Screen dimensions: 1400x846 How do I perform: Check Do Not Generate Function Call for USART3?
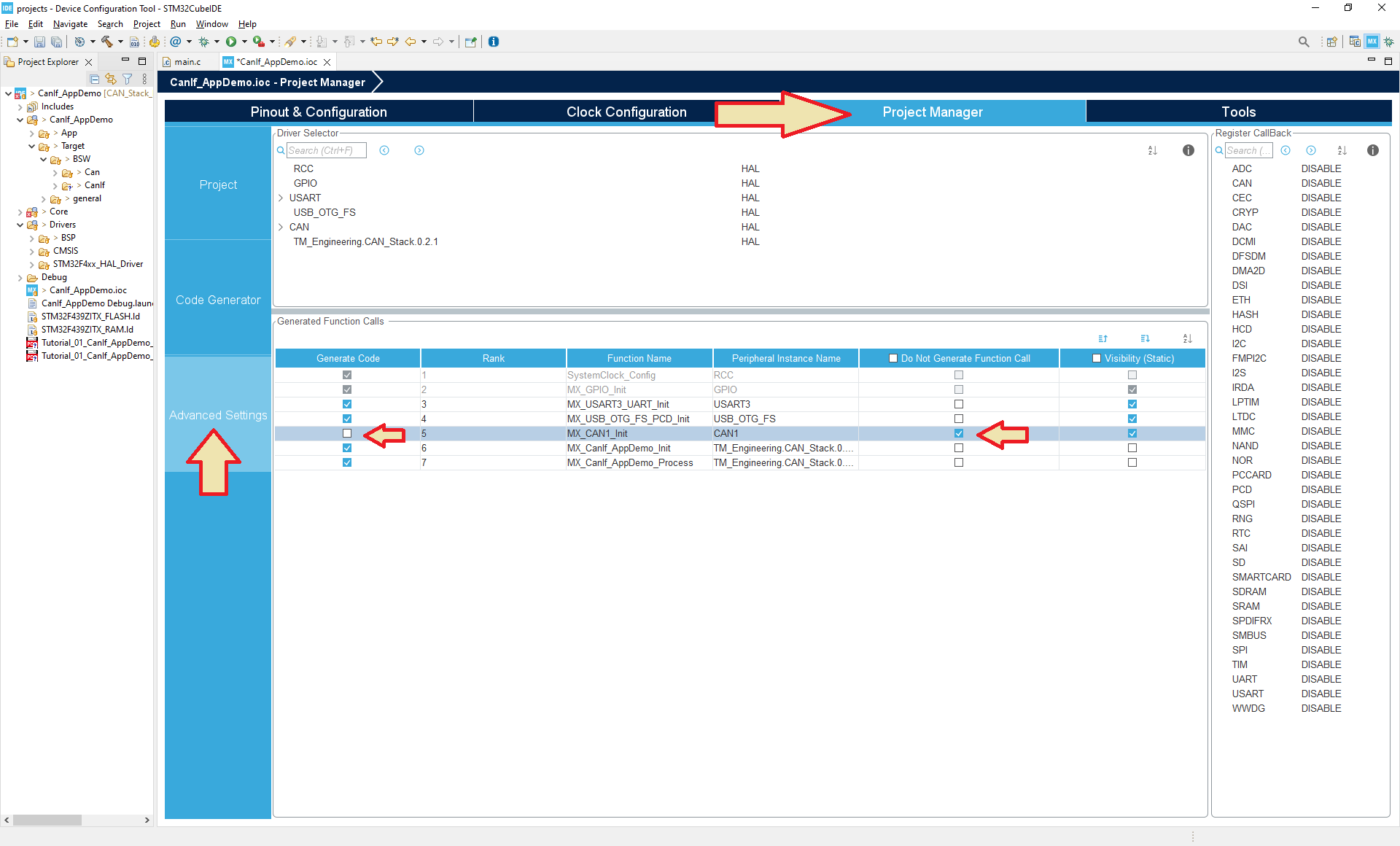coord(959,404)
